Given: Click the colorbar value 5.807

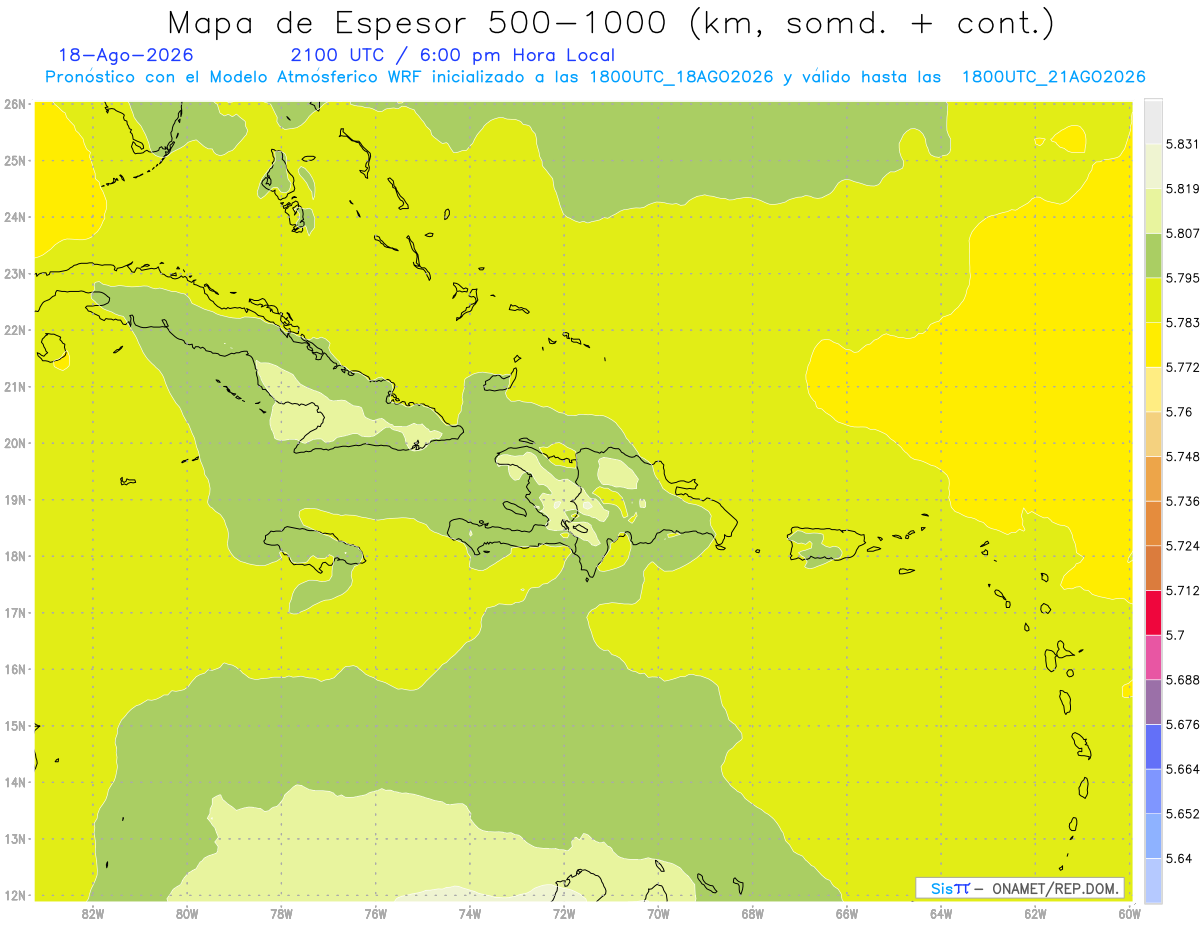Looking at the screenshot, I should pyautogui.click(x=1182, y=233).
